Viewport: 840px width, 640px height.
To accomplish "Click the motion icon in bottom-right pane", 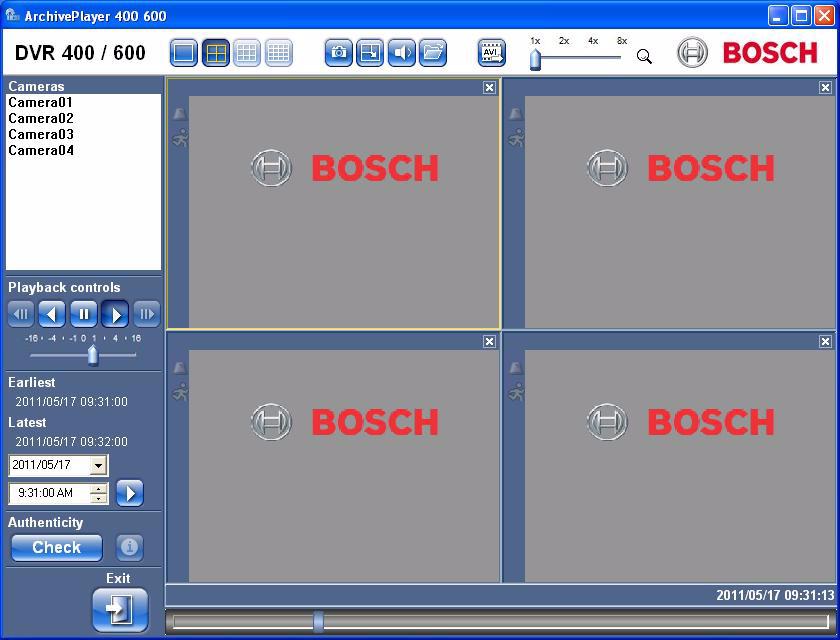I will coord(516,393).
